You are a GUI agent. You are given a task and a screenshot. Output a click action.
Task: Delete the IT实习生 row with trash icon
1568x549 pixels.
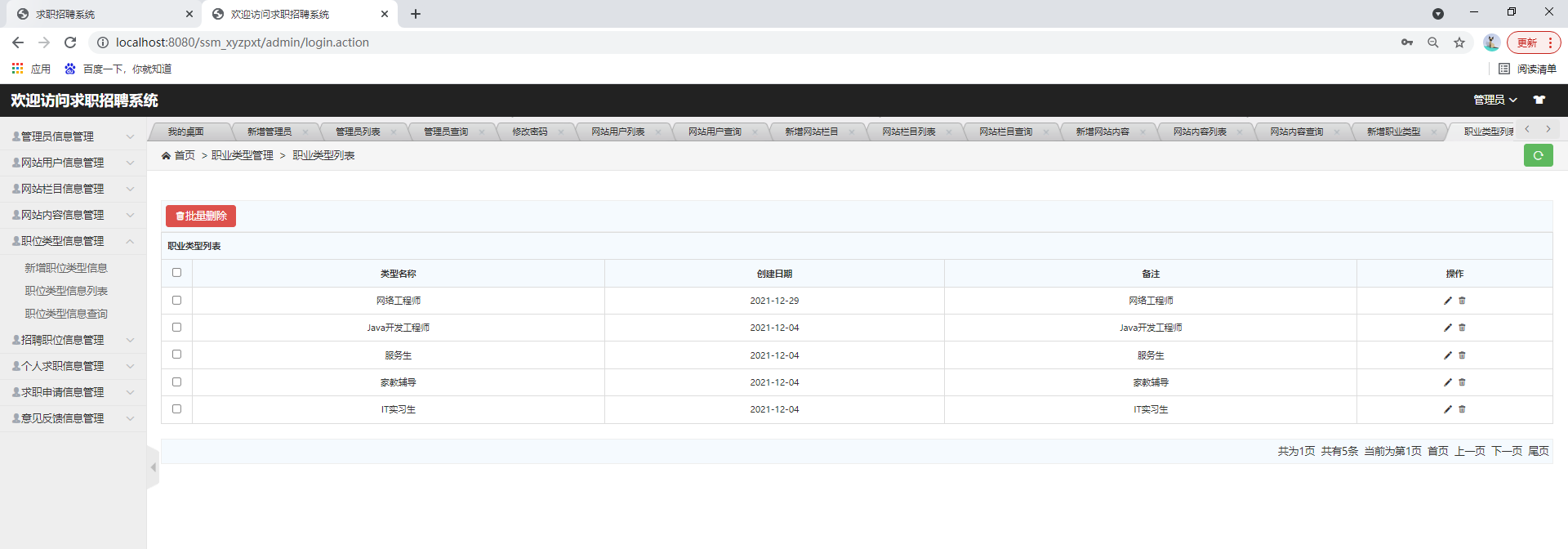coord(1462,409)
